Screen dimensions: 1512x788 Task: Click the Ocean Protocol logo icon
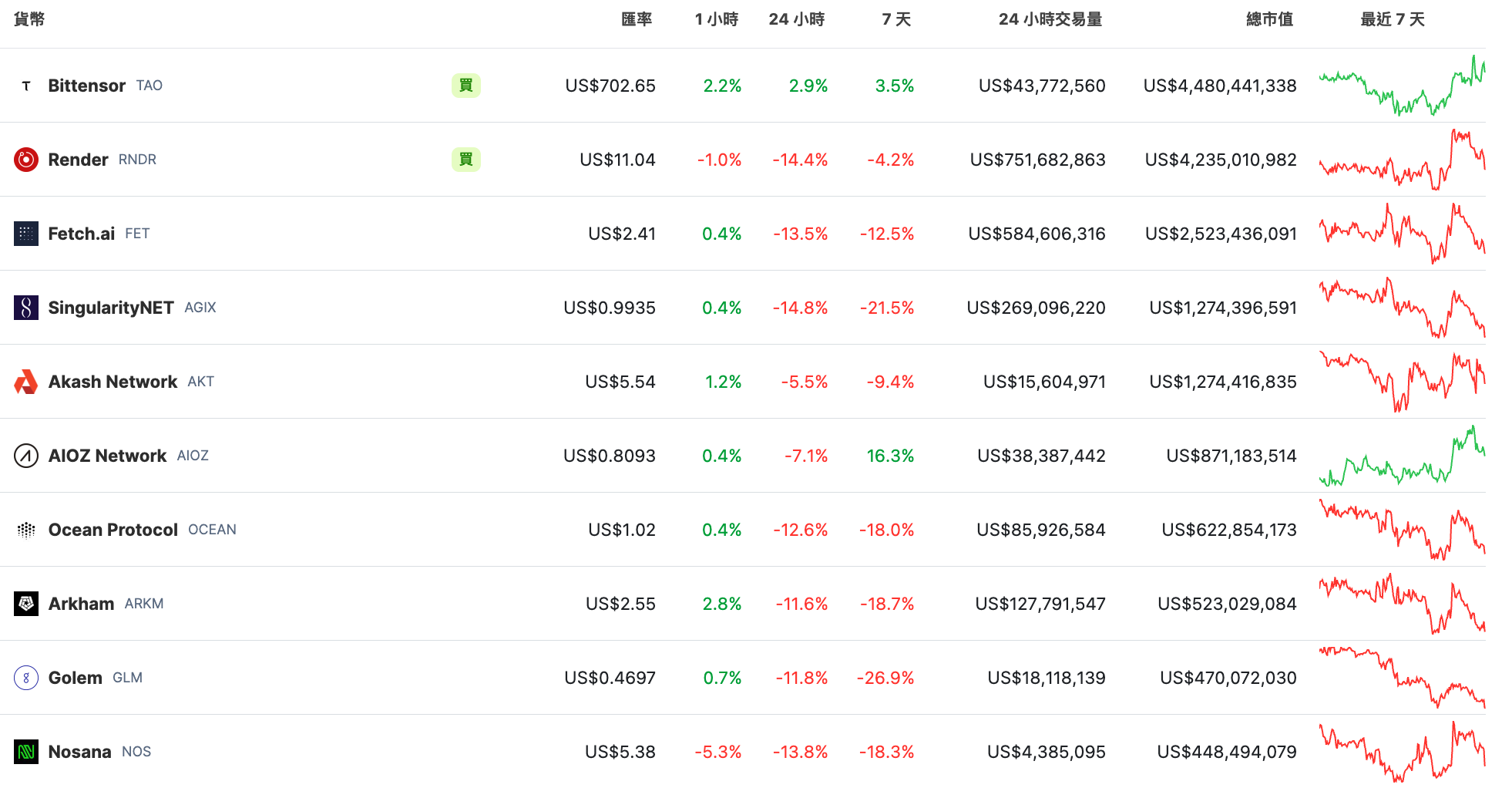pos(26,530)
